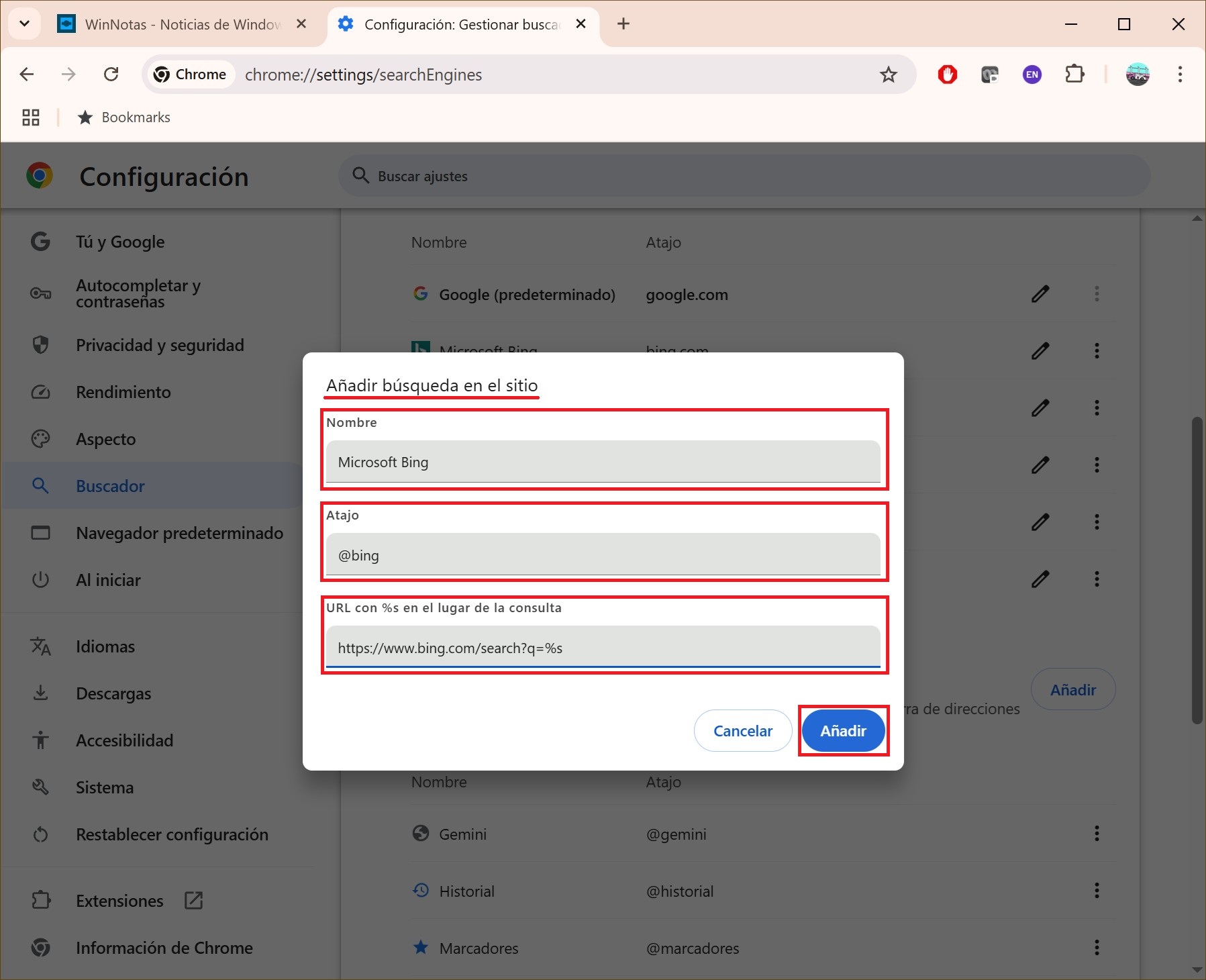Close the WinNotas tab
1206x980 pixels.
click(x=301, y=24)
